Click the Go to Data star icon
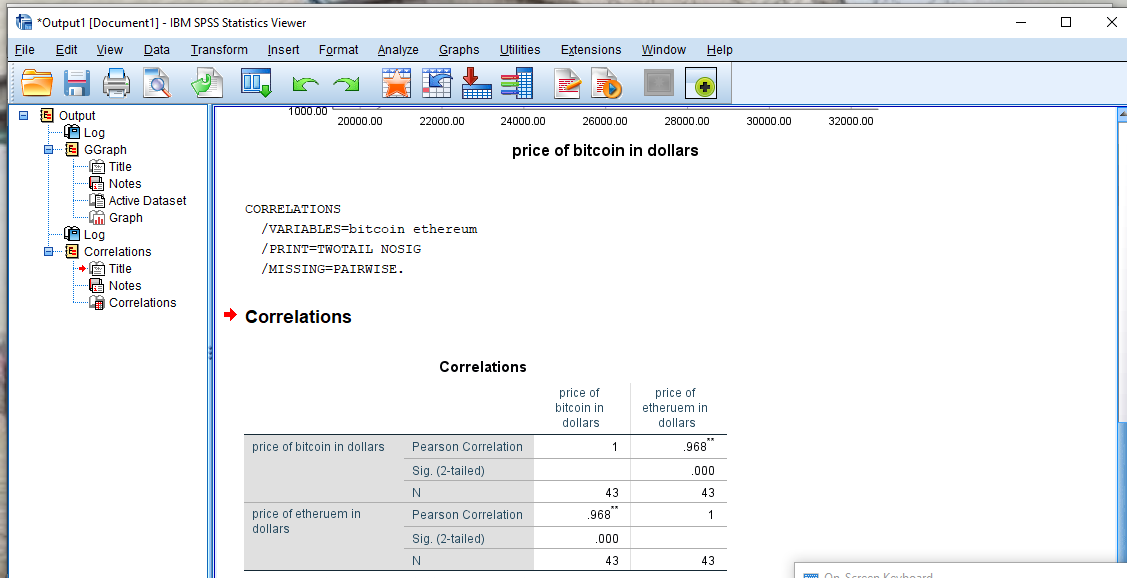1127x578 pixels. tap(396, 83)
